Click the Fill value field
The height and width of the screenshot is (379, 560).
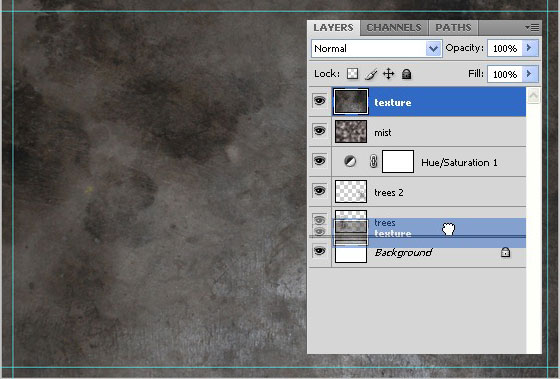coord(505,74)
